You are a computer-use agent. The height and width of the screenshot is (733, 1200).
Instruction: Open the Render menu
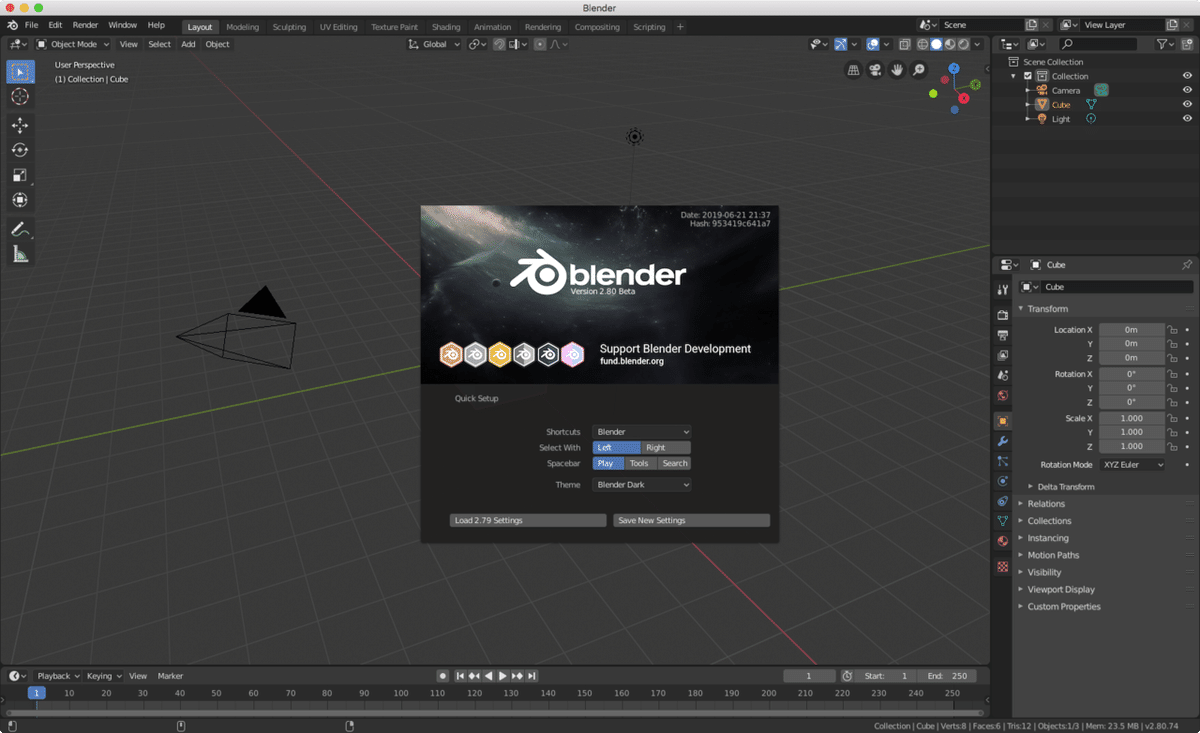(85, 25)
